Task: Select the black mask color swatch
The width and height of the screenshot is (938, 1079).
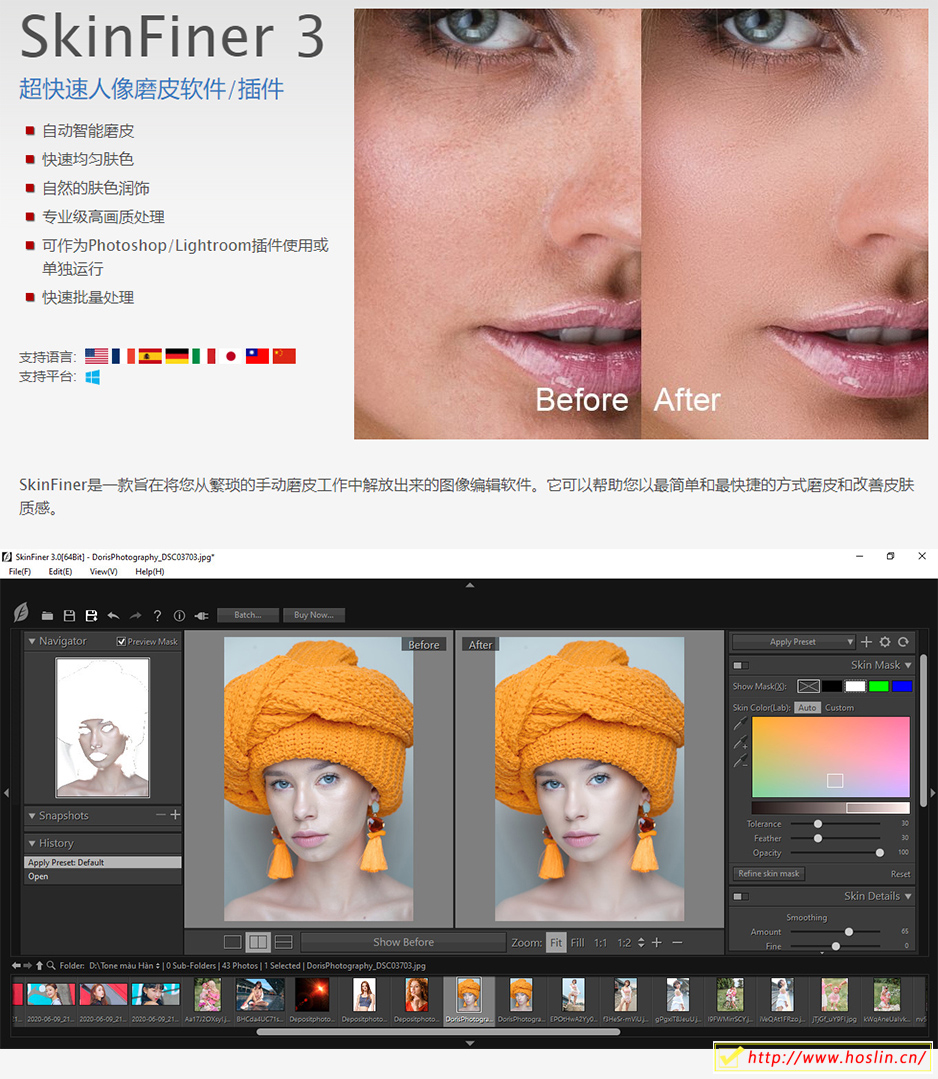Action: 832,686
